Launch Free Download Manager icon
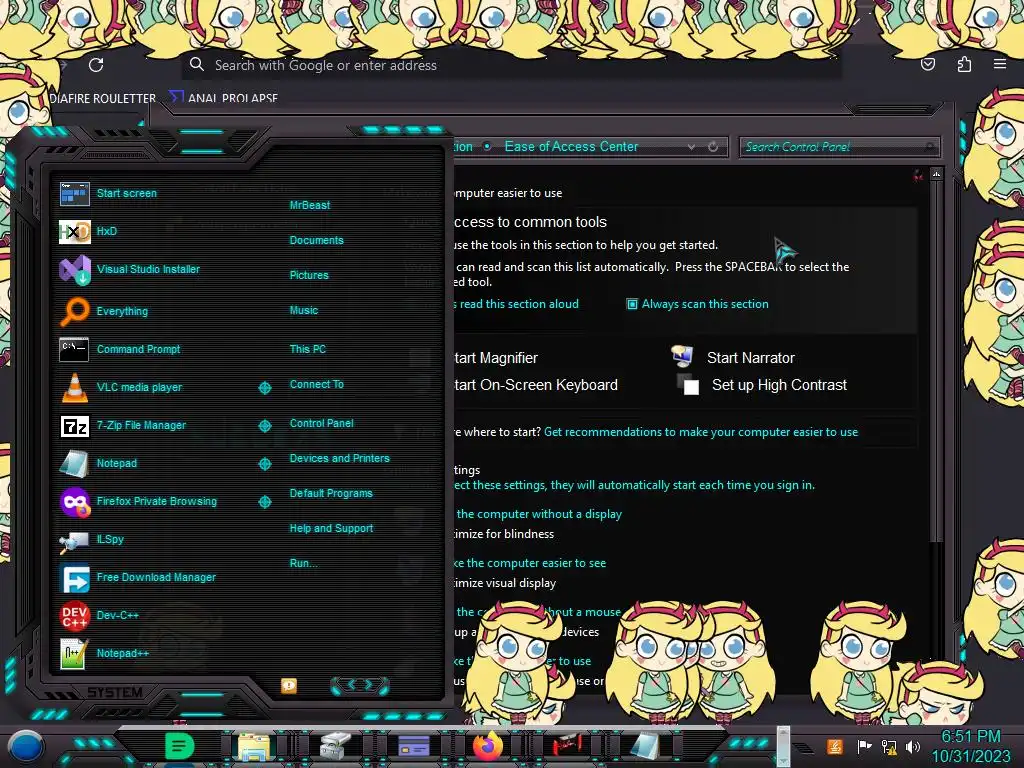The width and height of the screenshot is (1024, 768). point(74,577)
